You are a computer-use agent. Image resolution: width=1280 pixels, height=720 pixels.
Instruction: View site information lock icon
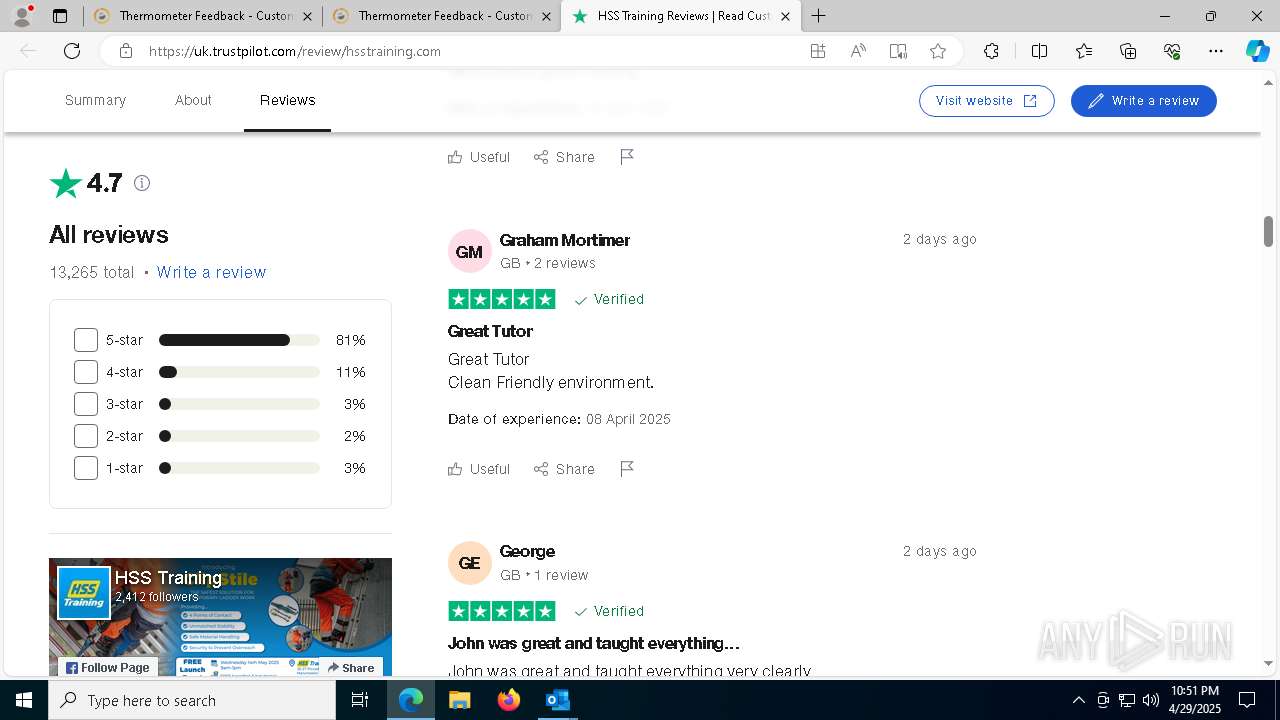tap(126, 51)
